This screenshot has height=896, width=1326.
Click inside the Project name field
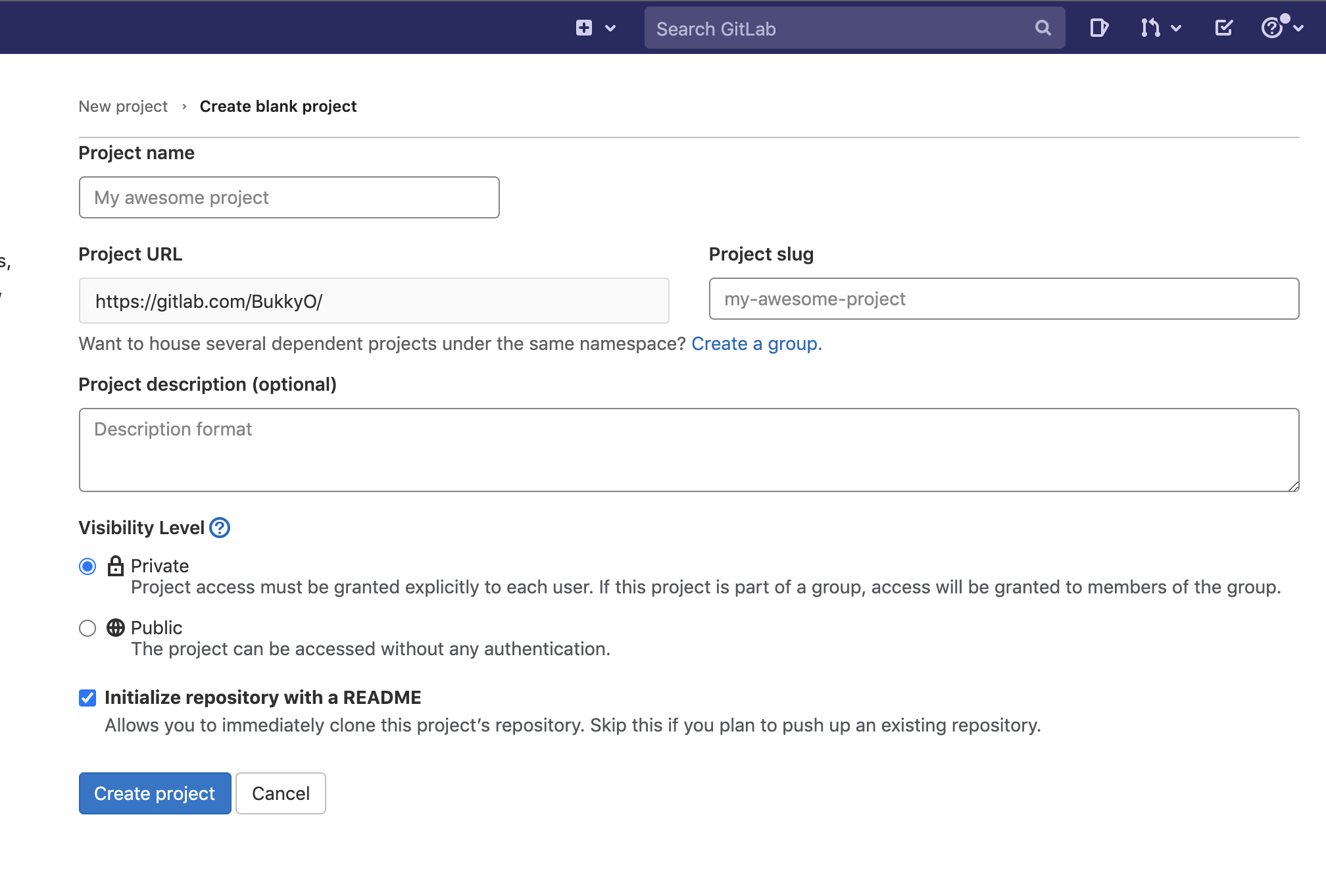point(288,197)
